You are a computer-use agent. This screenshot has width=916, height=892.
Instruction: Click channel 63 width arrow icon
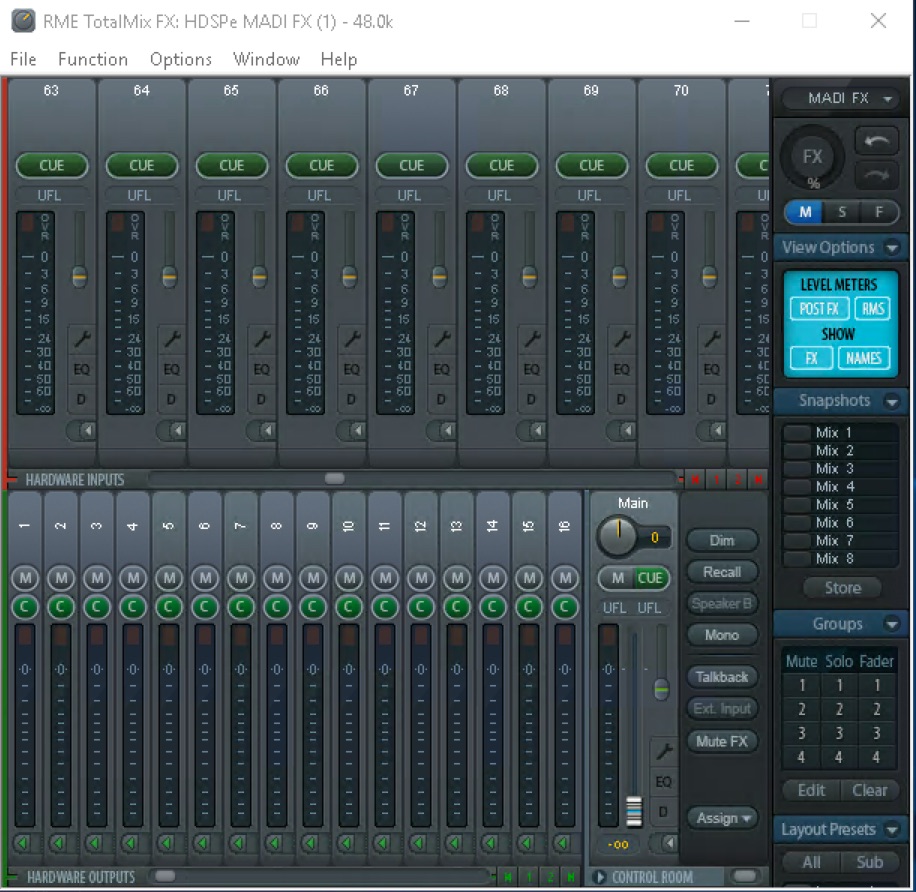click(x=82, y=431)
